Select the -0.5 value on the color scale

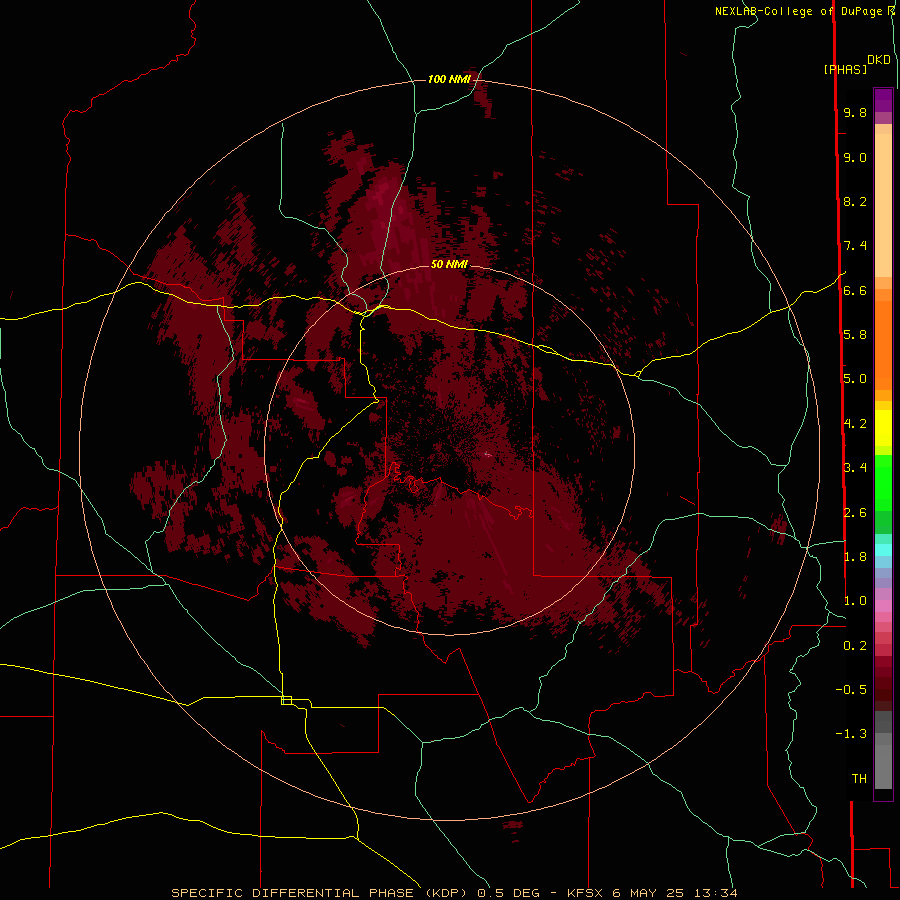point(851,690)
